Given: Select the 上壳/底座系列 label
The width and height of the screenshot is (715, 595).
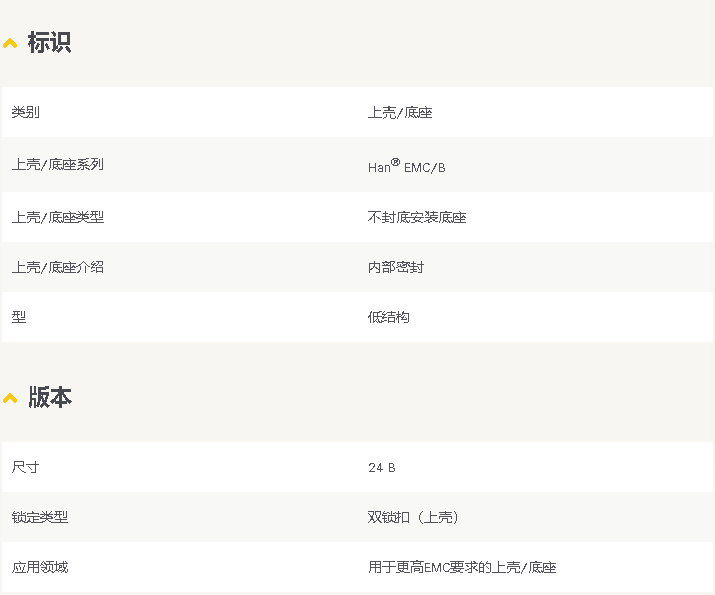Looking at the screenshot, I should [x=58, y=164].
